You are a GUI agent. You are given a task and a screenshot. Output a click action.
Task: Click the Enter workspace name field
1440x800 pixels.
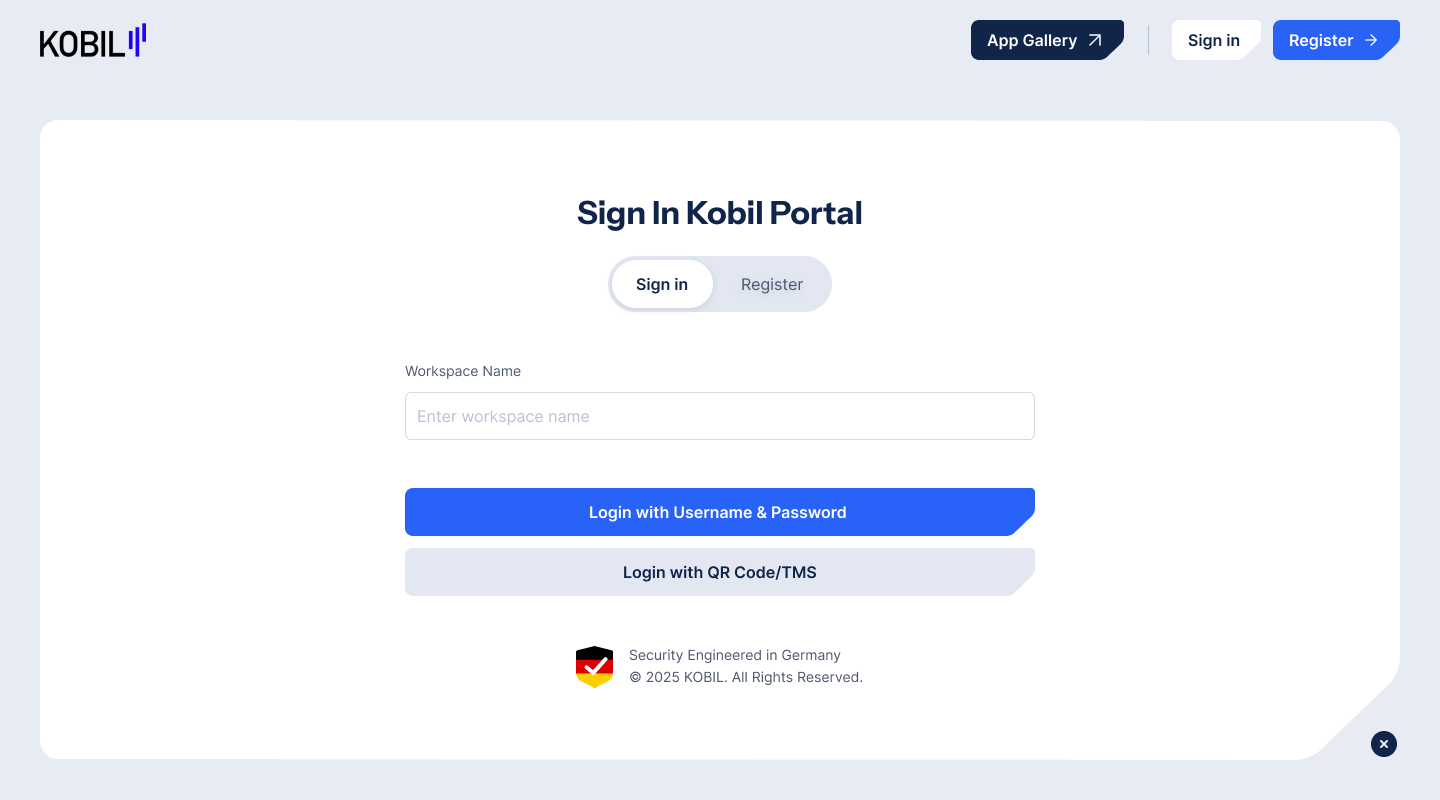pyautogui.click(x=719, y=416)
